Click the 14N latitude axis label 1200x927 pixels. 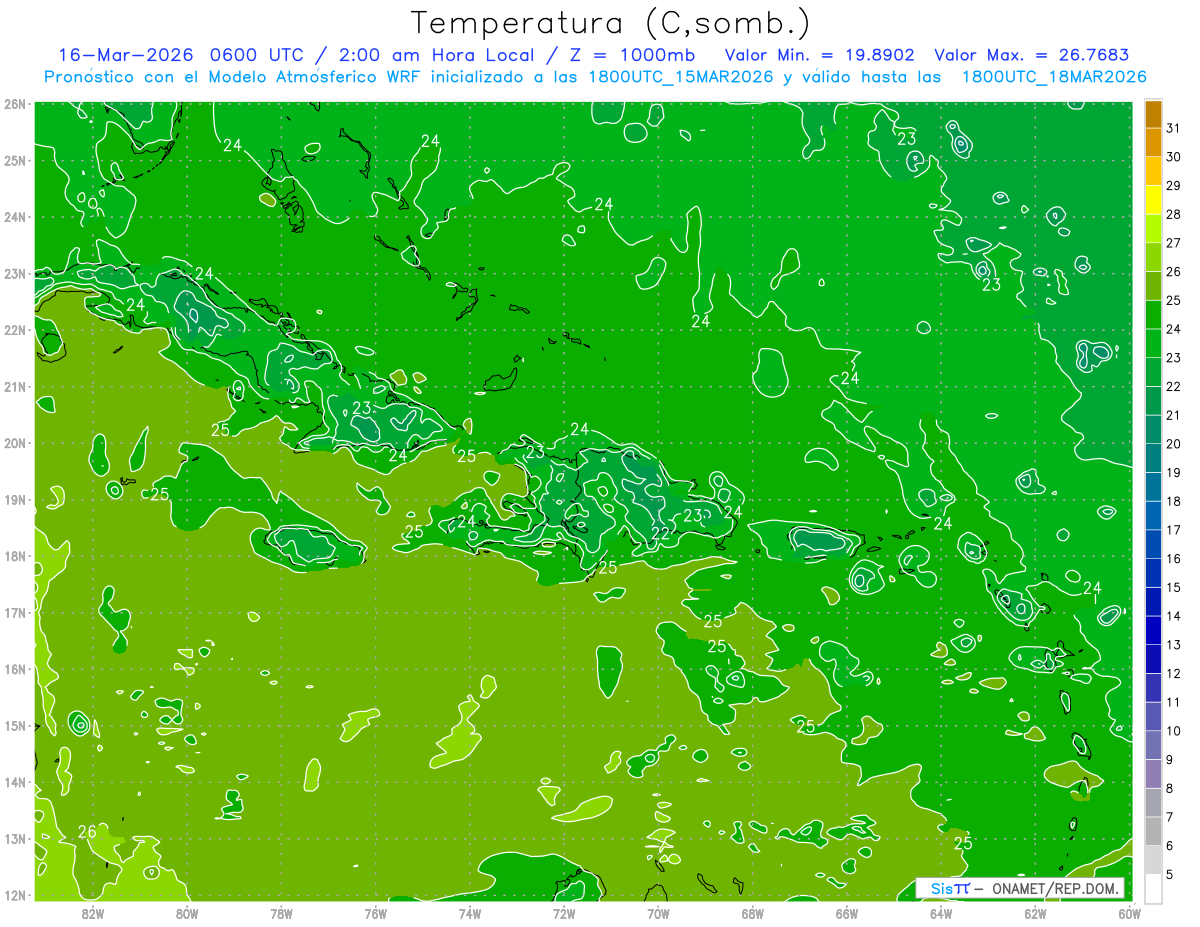pos(16,782)
